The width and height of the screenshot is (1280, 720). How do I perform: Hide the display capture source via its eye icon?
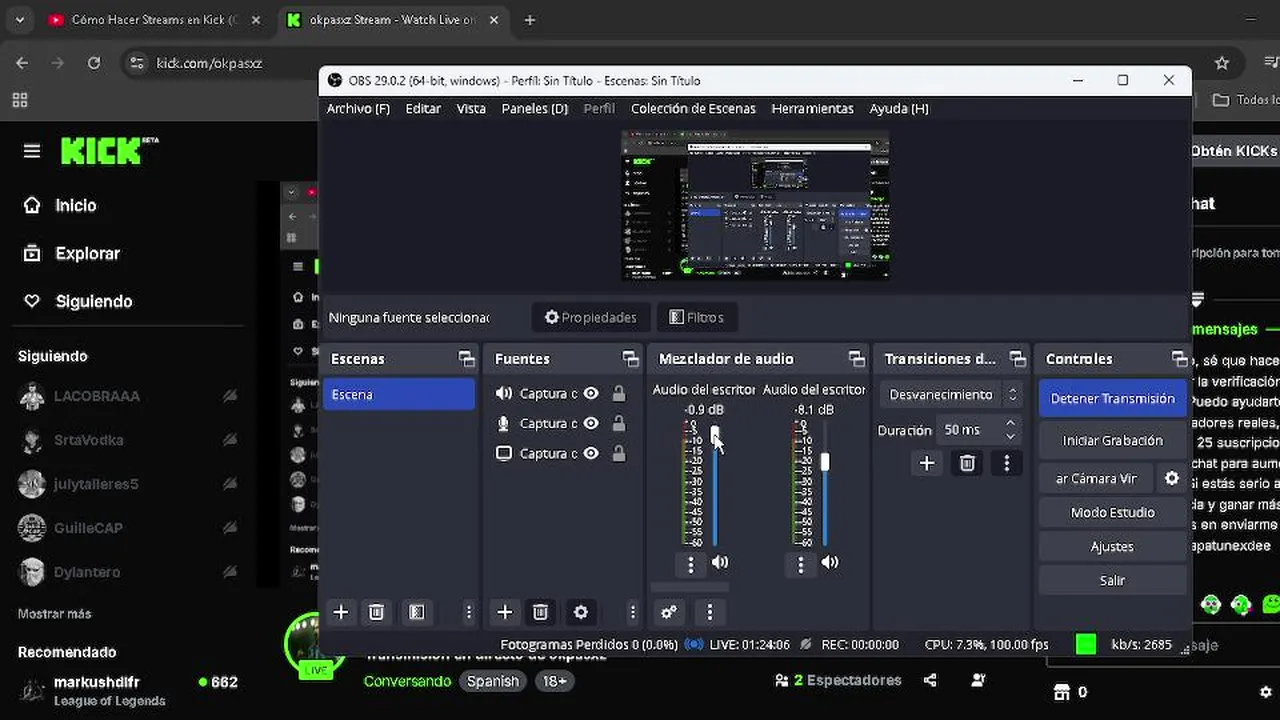click(x=591, y=454)
